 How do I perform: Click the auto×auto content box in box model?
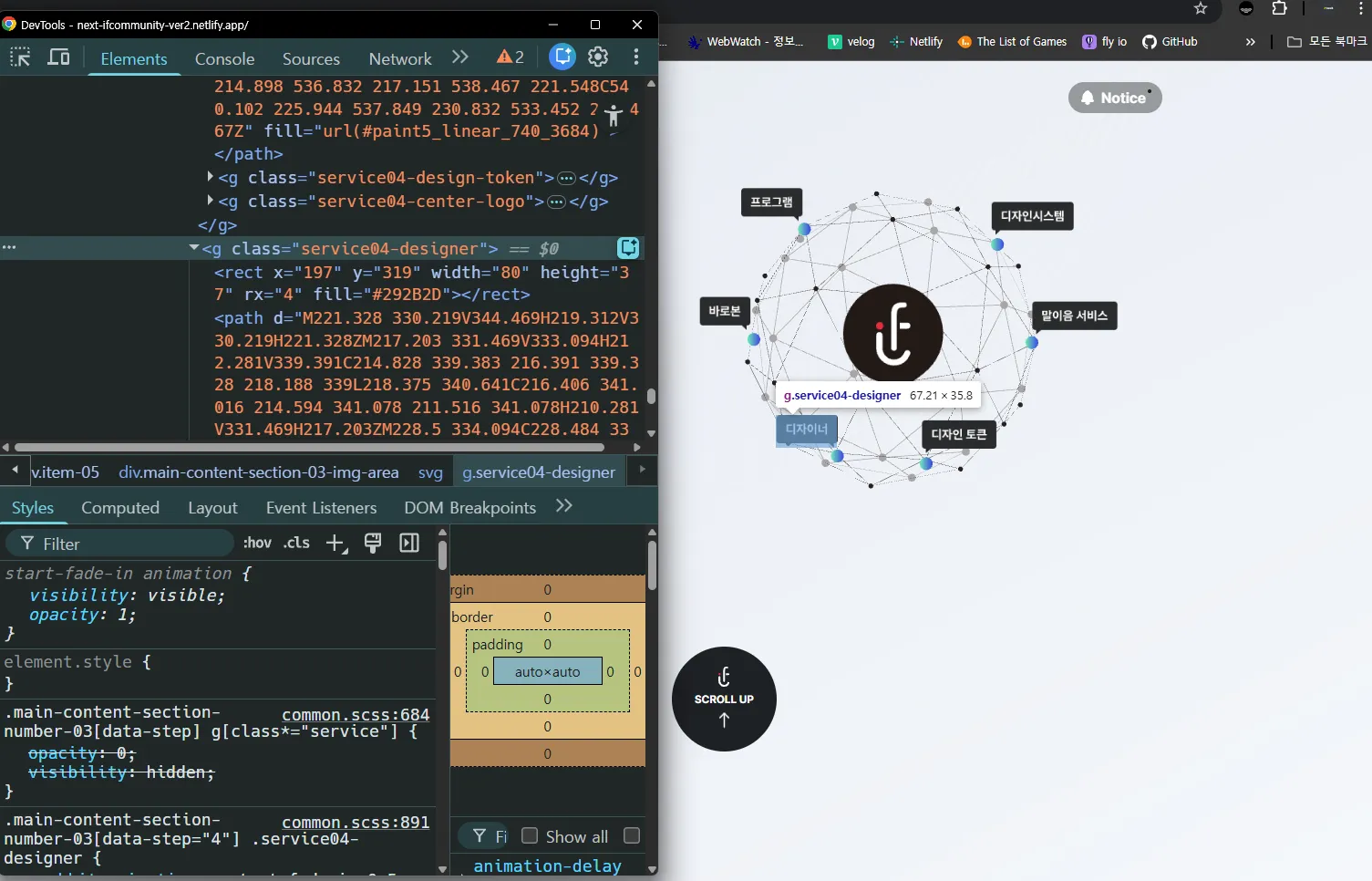tap(547, 671)
